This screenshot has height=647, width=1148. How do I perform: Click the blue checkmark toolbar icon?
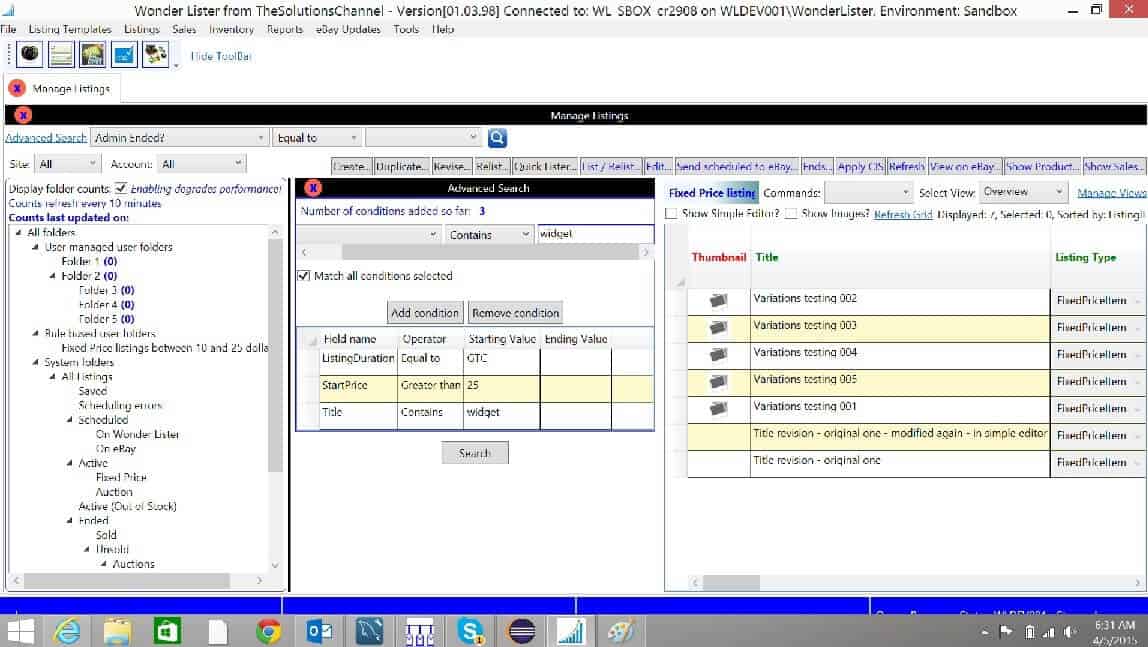point(124,56)
